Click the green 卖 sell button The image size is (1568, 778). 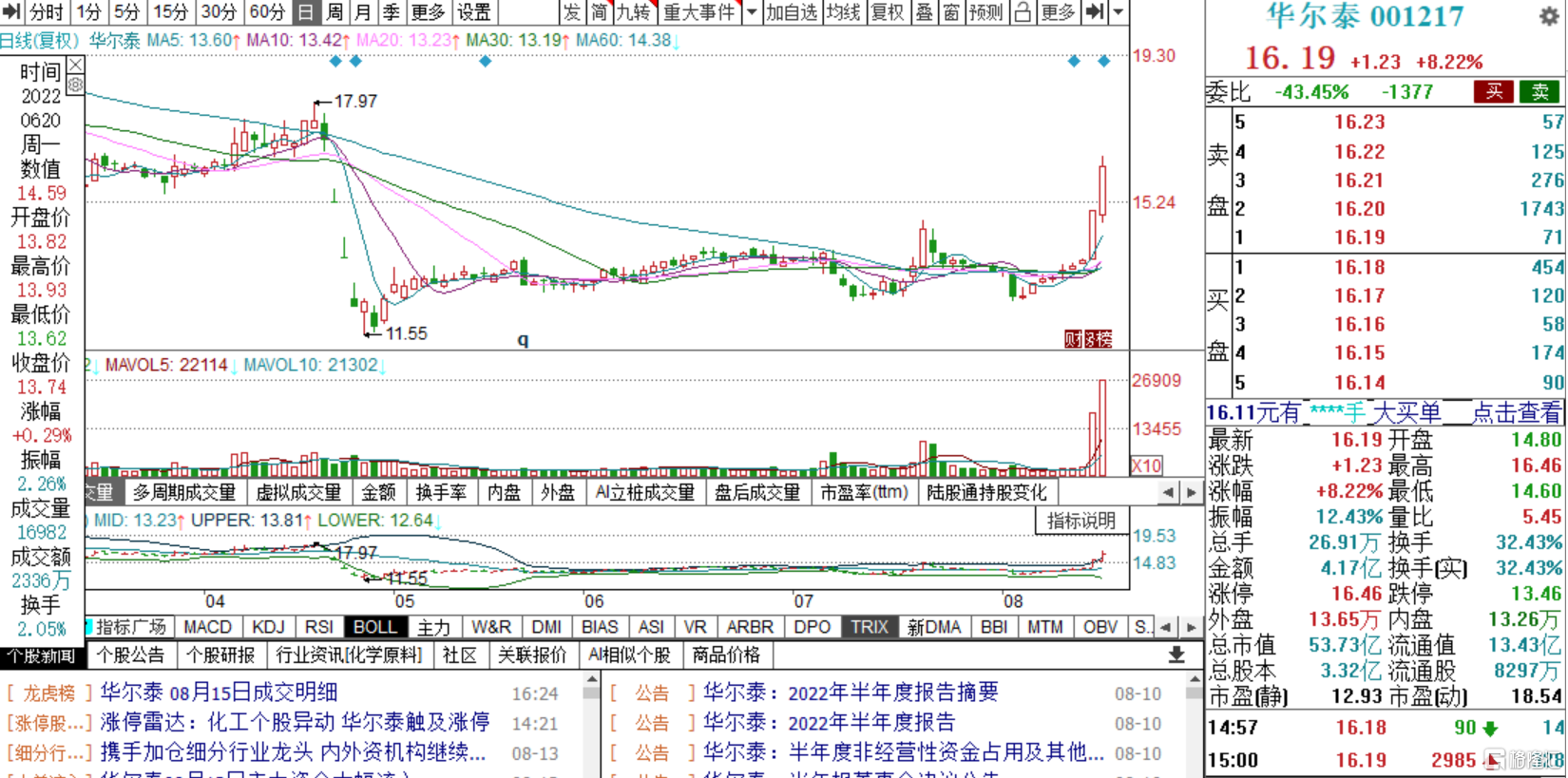(1539, 91)
